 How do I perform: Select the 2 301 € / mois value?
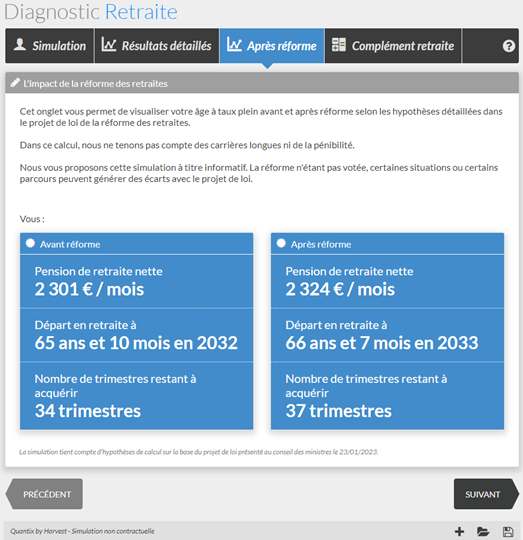89,289
